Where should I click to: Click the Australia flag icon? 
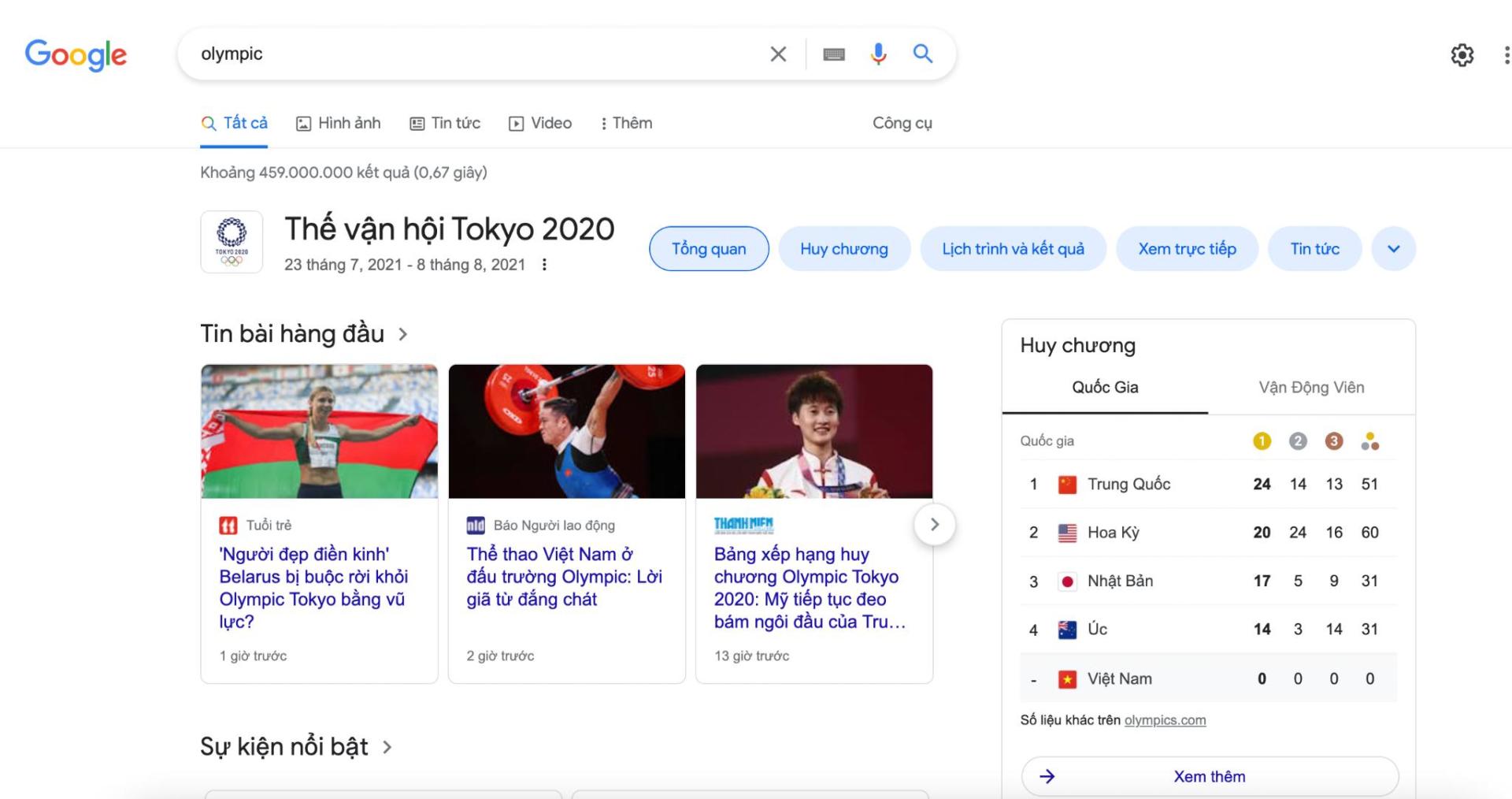click(1067, 630)
